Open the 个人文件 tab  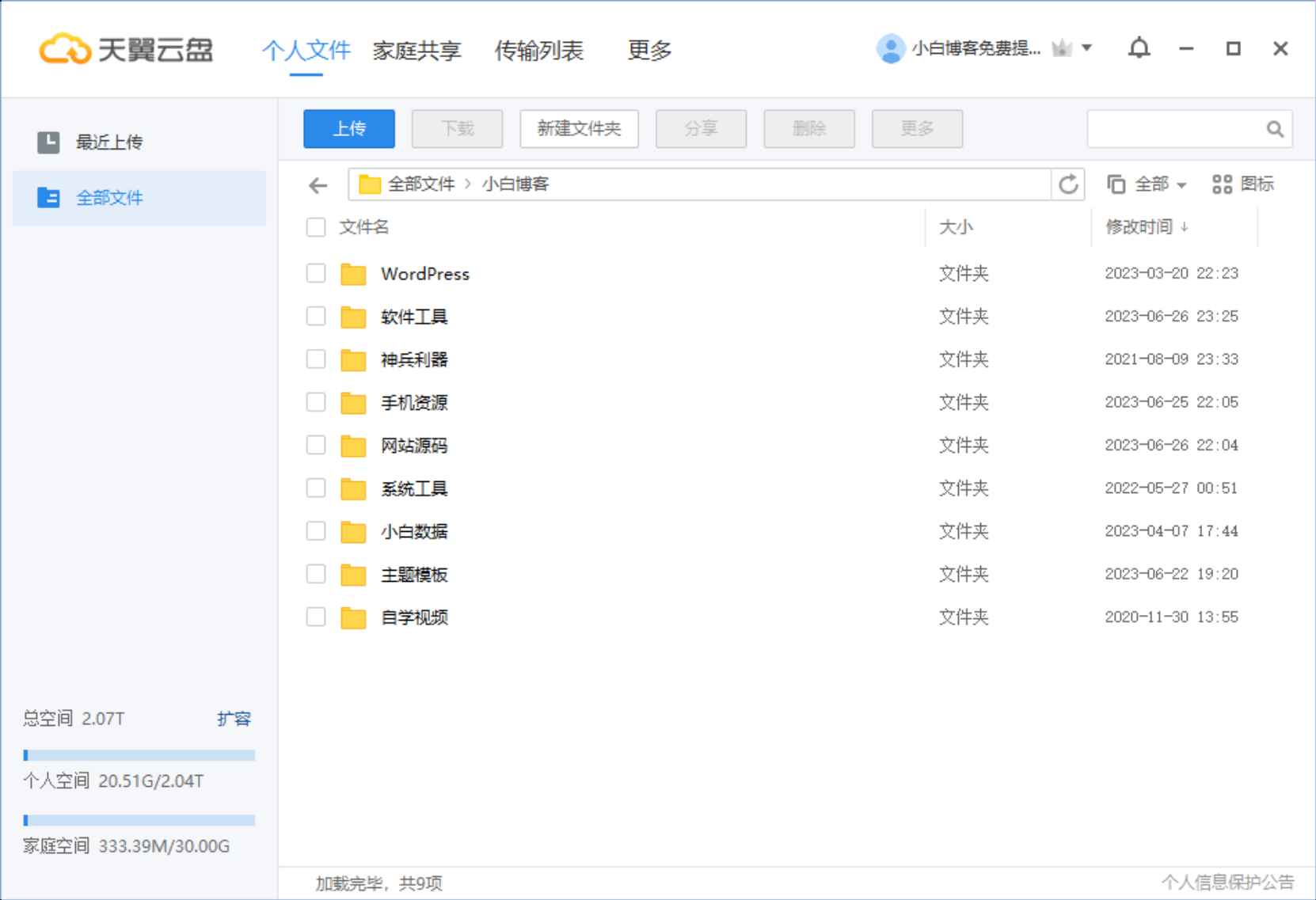pos(306,51)
